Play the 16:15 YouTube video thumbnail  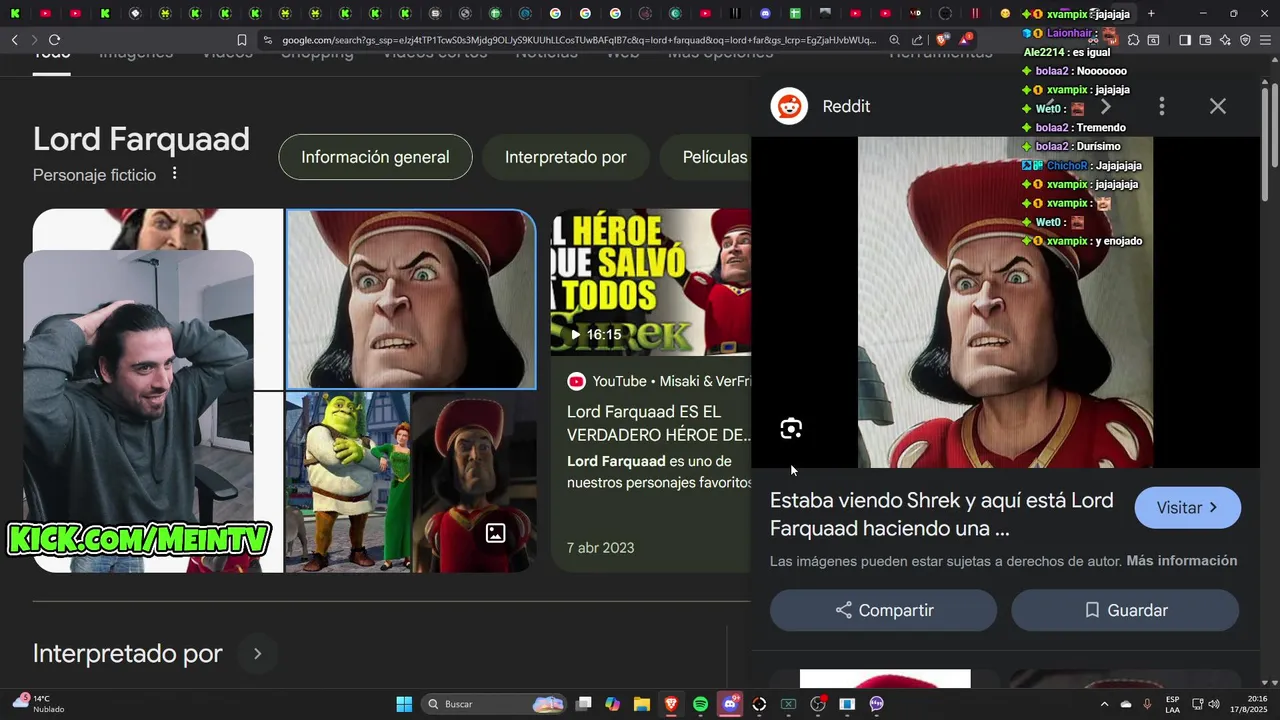point(651,282)
